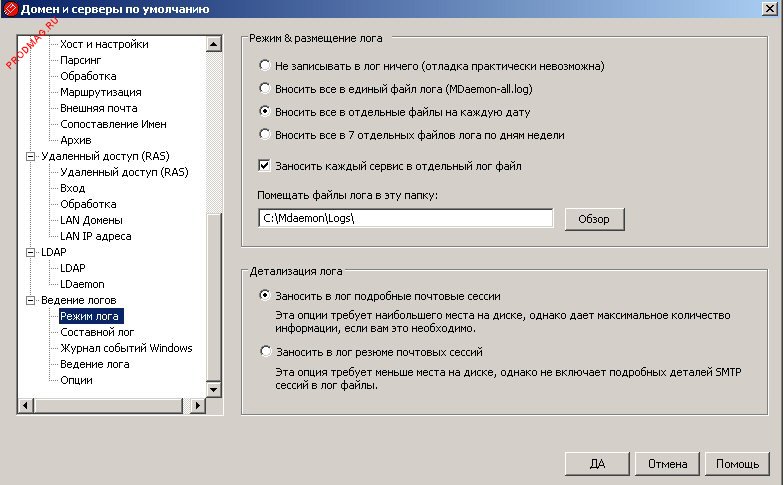Collapse the 'Ведение логов' tree node
Viewport: 784px width, 485px height.
[x=30, y=300]
